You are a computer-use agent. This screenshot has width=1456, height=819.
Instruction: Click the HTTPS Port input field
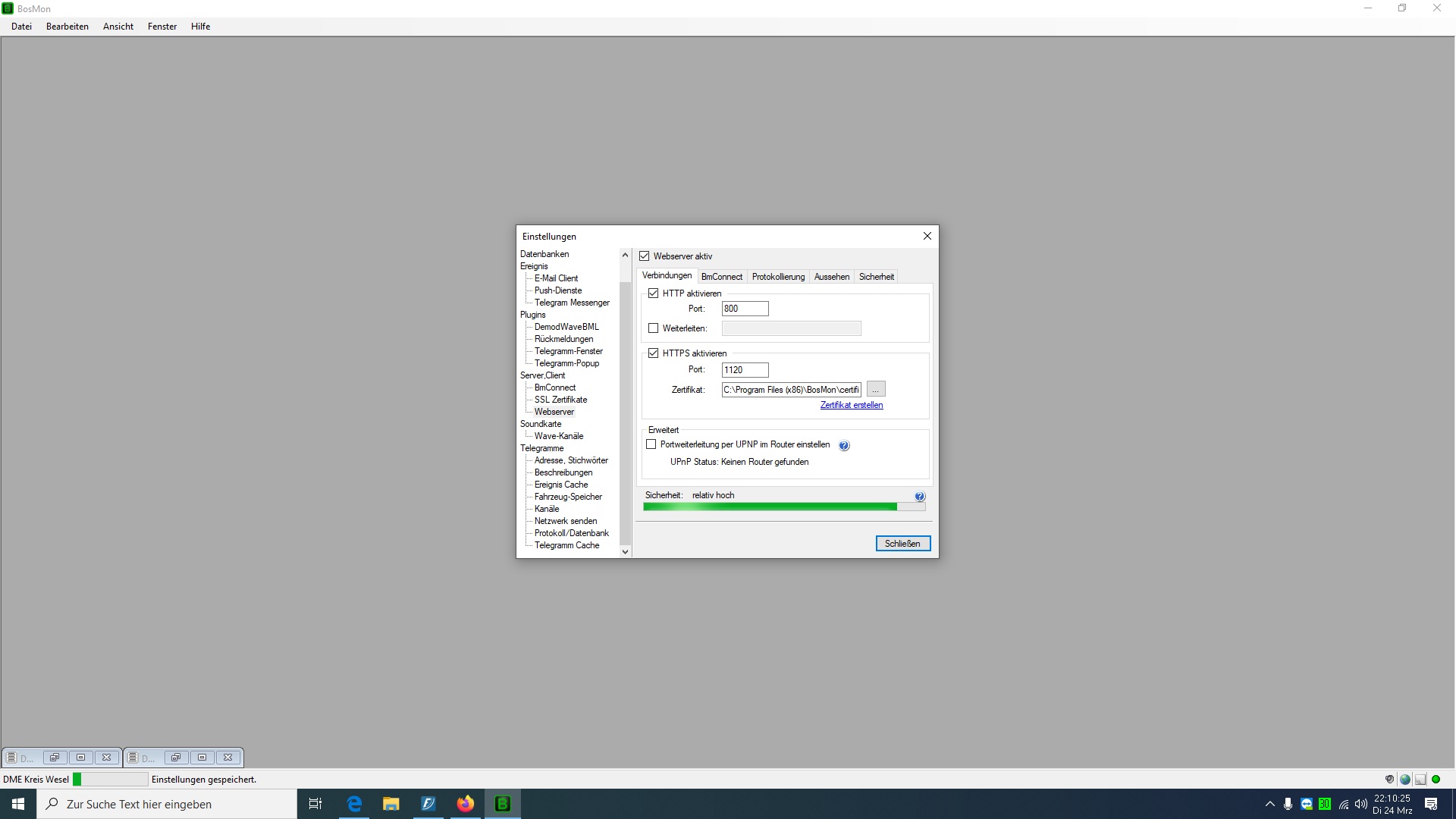(x=745, y=369)
